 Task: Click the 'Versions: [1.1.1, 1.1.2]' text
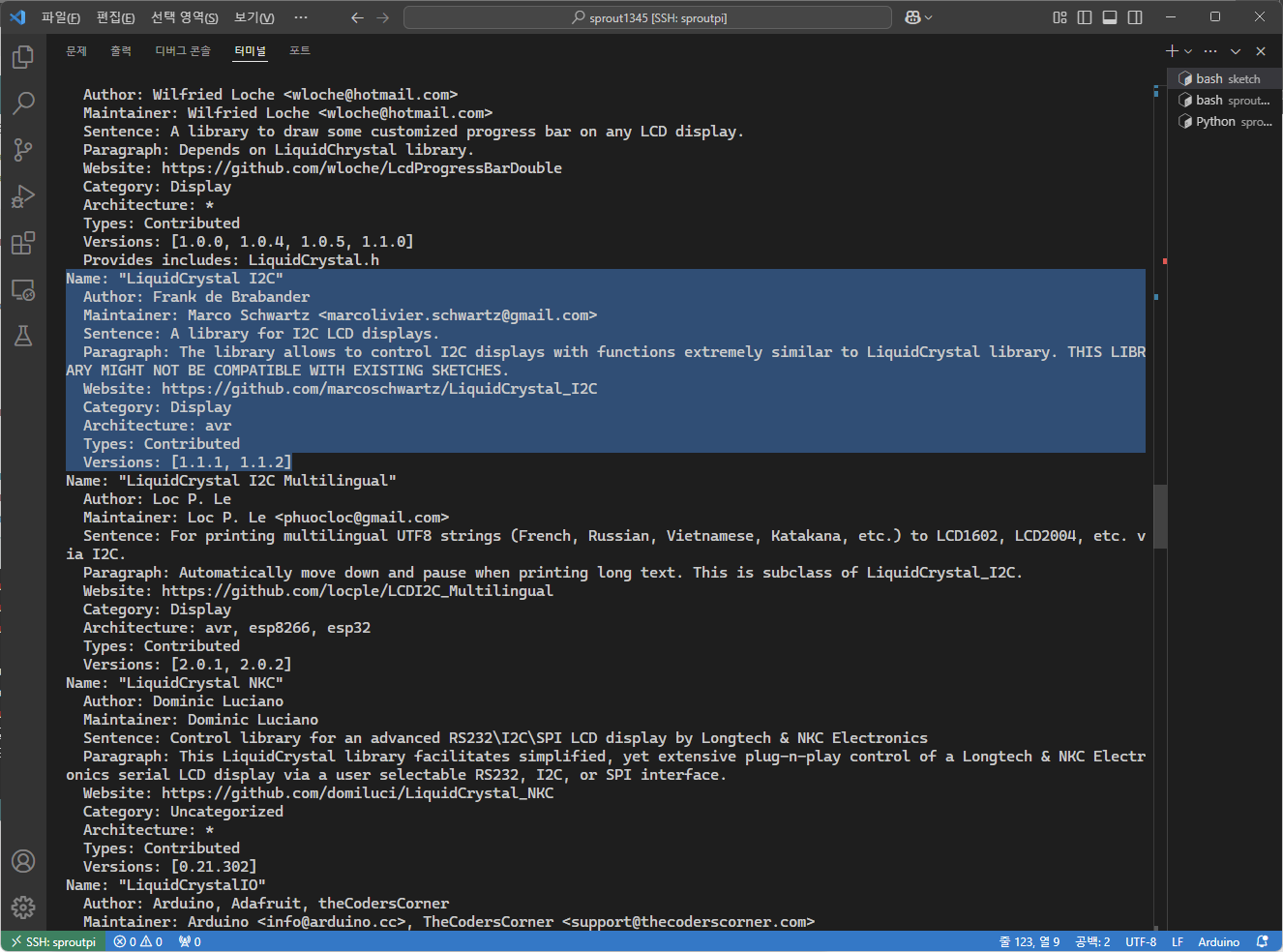(x=187, y=462)
